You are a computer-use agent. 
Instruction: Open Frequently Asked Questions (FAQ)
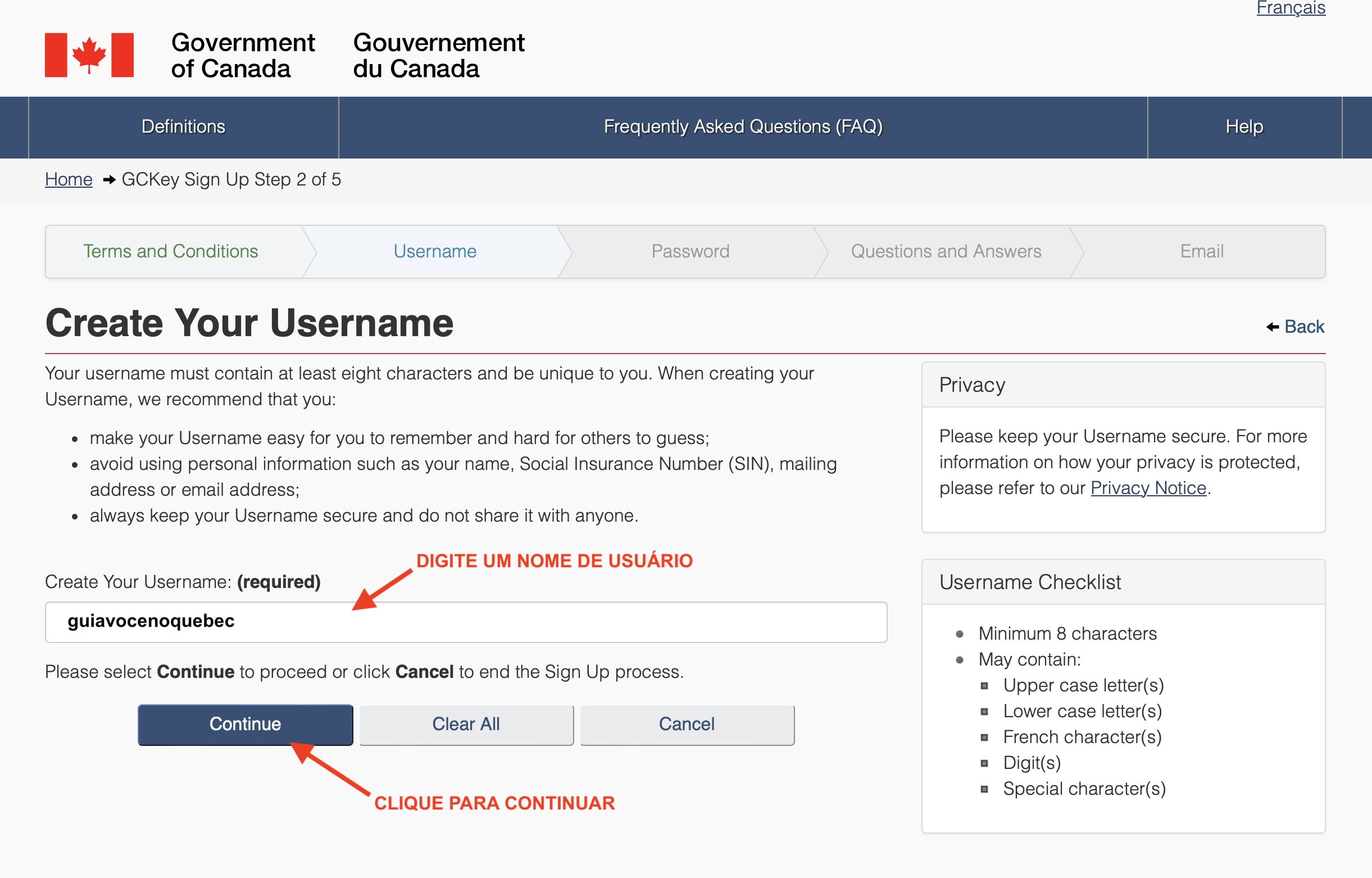click(x=743, y=126)
